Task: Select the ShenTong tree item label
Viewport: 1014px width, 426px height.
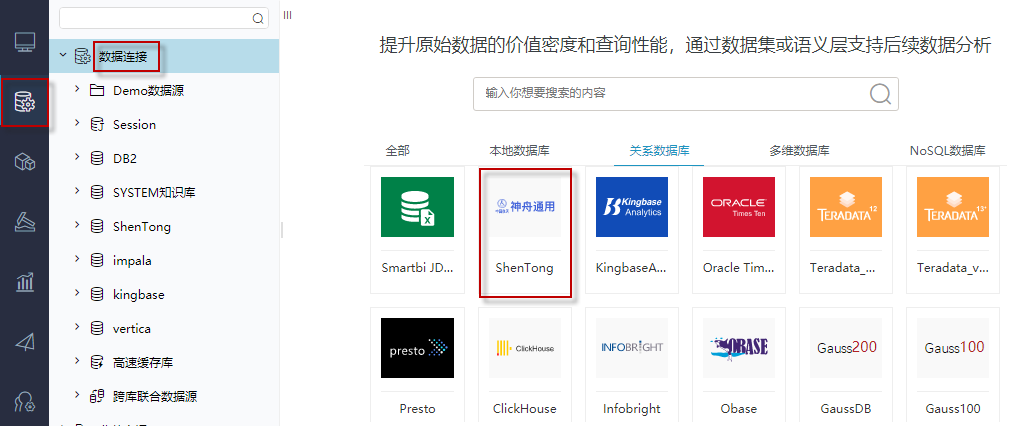Action: click(x=142, y=227)
